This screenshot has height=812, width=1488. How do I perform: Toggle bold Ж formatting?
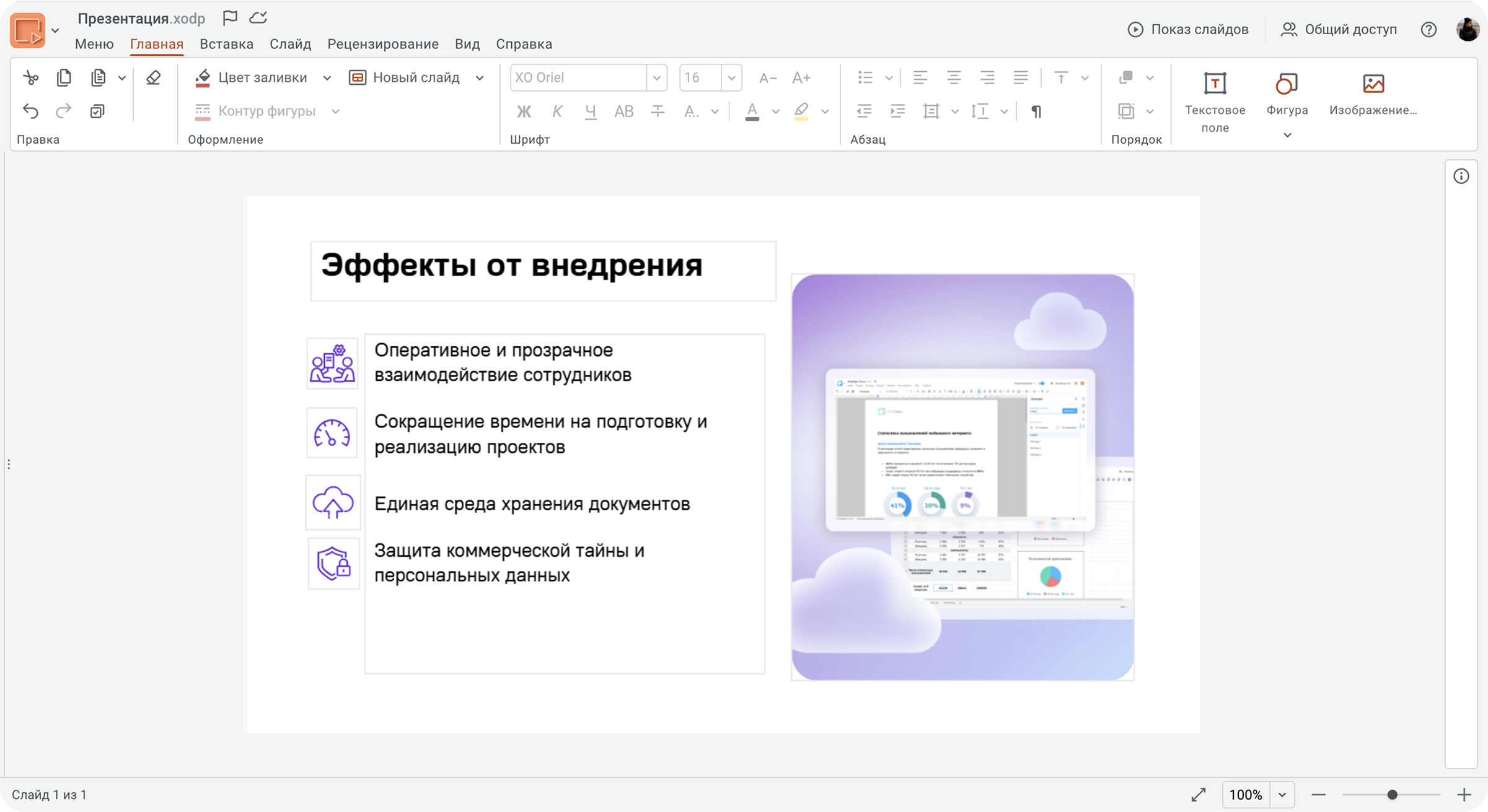point(524,111)
